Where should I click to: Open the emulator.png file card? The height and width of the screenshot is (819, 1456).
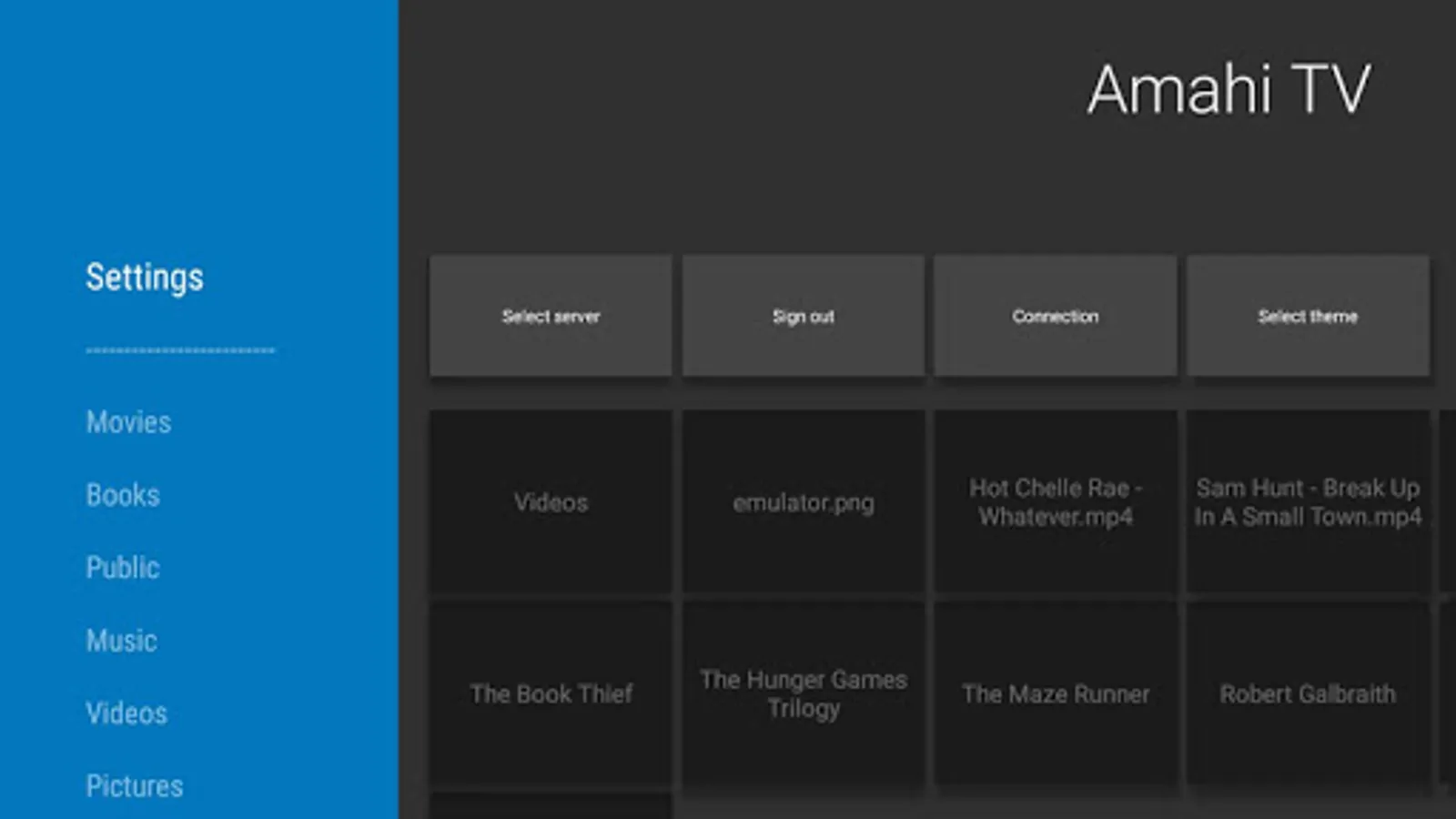point(804,502)
